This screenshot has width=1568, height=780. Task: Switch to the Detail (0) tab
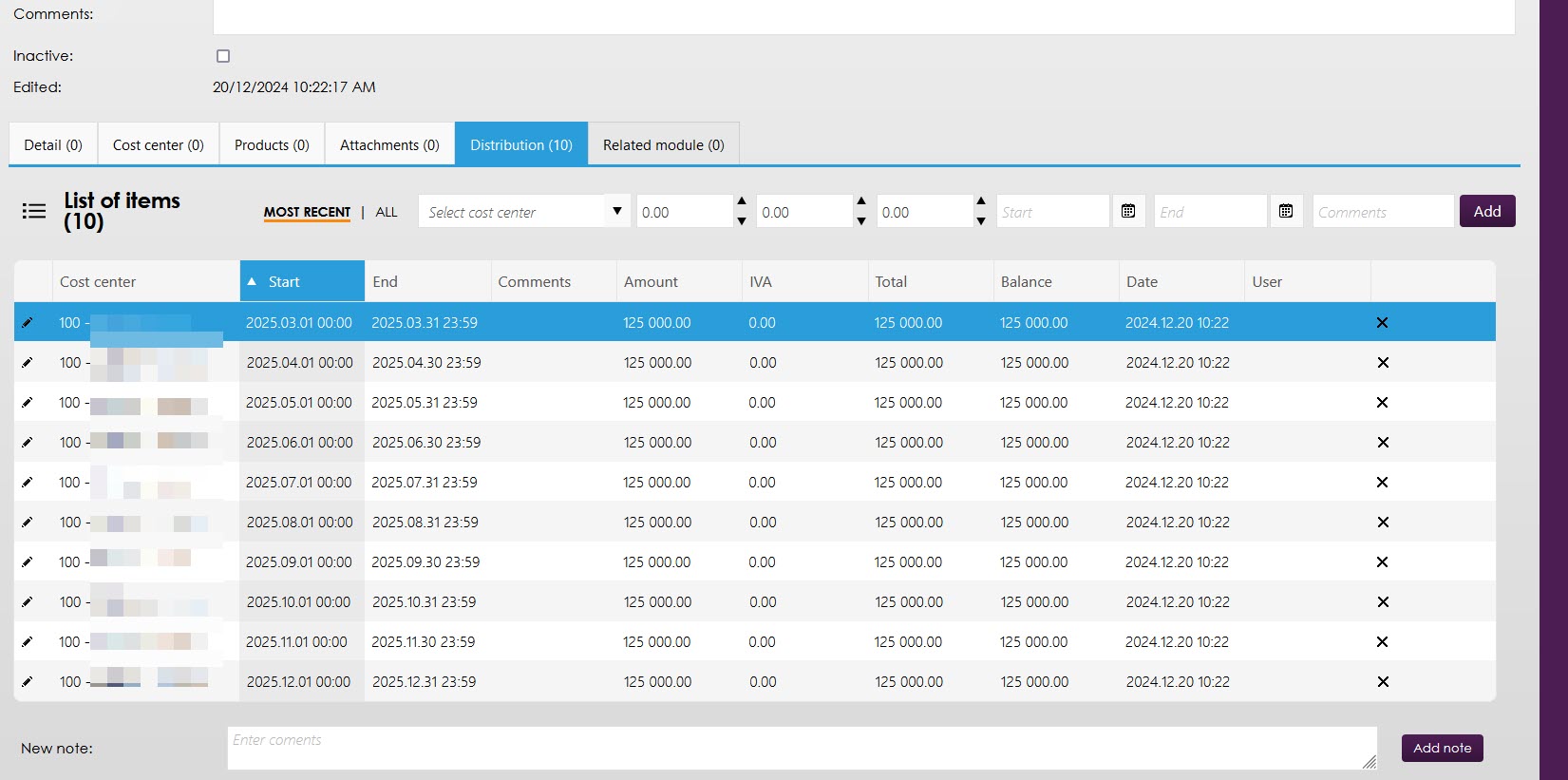click(53, 144)
